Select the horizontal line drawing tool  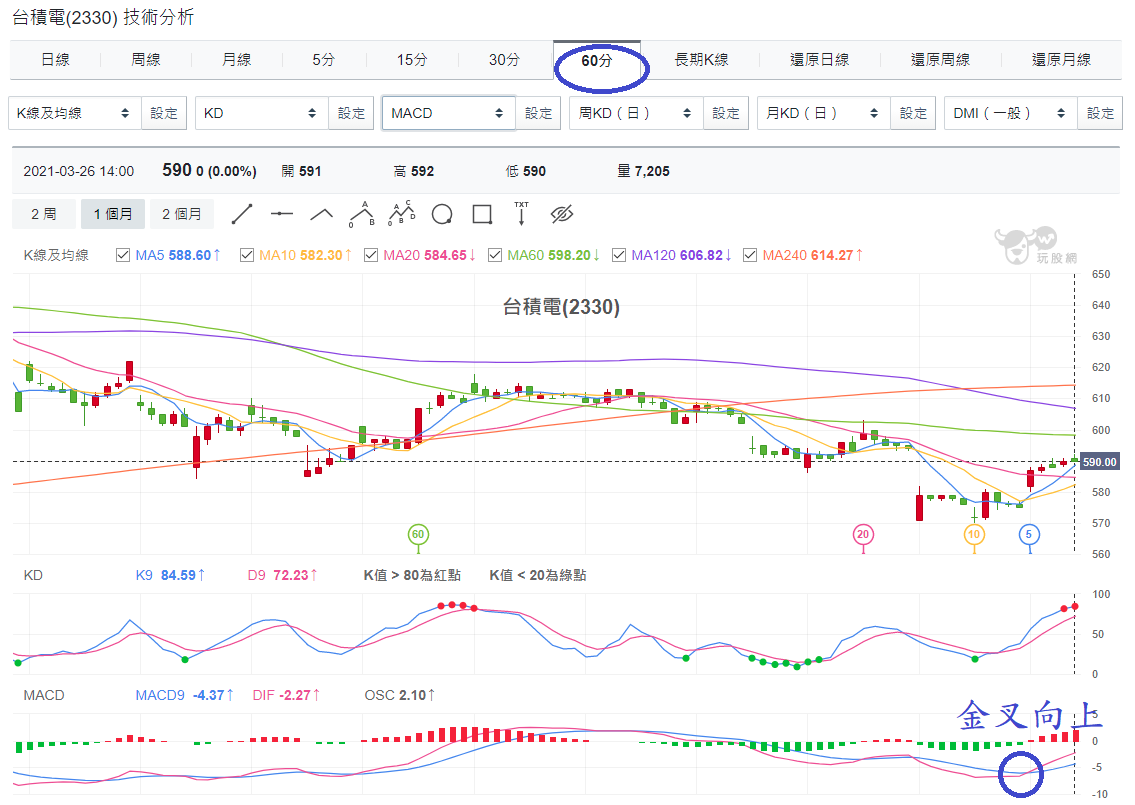click(282, 214)
